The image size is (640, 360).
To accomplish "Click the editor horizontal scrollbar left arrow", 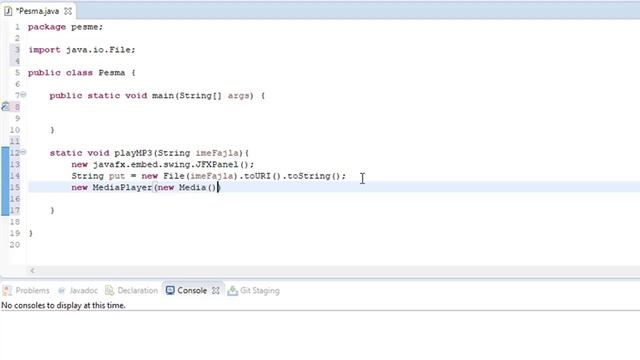I will point(32,271).
